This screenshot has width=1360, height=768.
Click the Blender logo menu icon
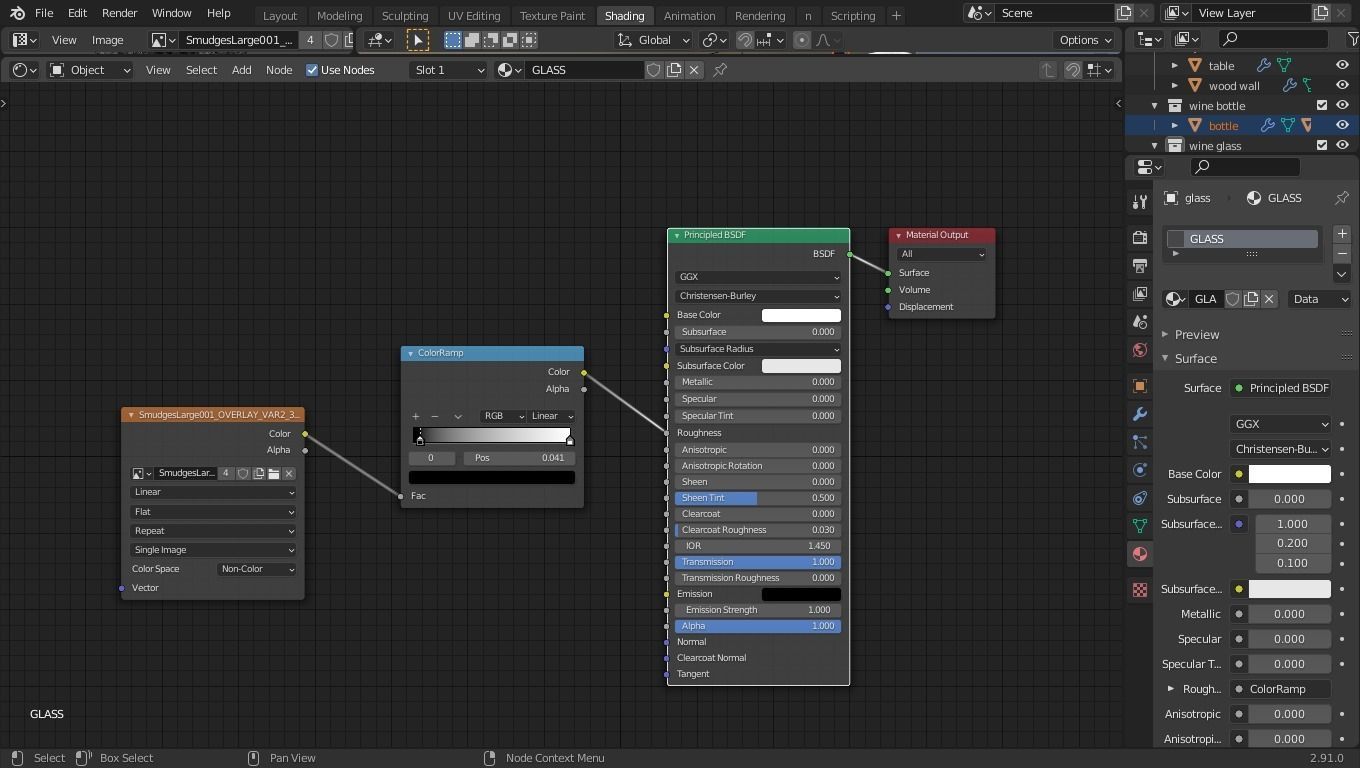pos(15,14)
